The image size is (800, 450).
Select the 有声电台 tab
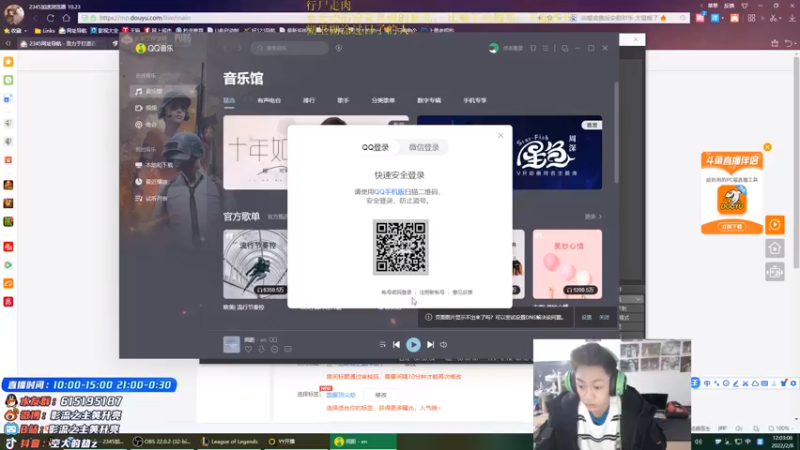pos(269,101)
